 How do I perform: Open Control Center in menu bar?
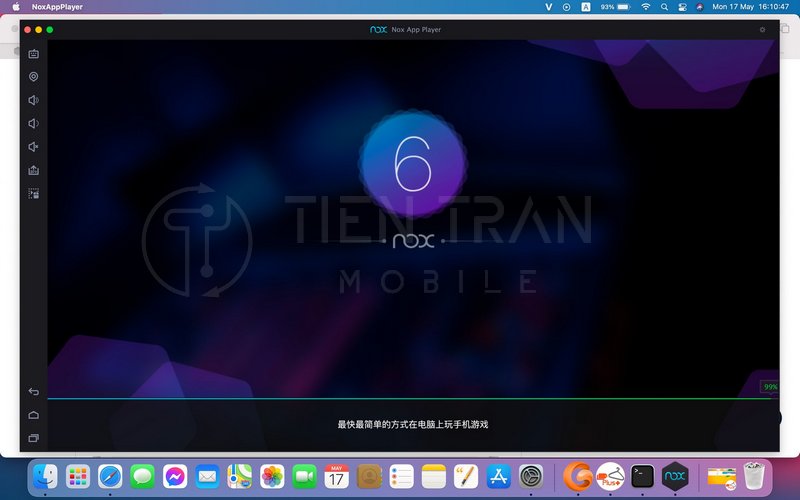click(x=682, y=7)
